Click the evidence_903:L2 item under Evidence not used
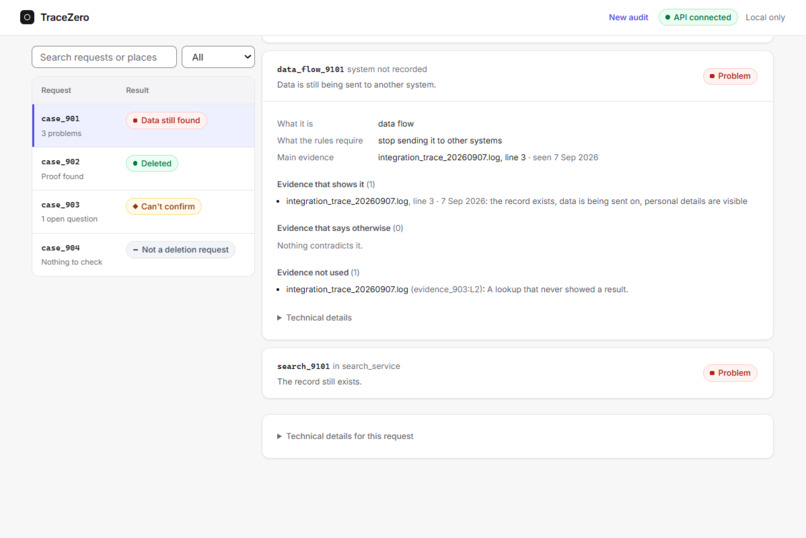 coord(457,289)
